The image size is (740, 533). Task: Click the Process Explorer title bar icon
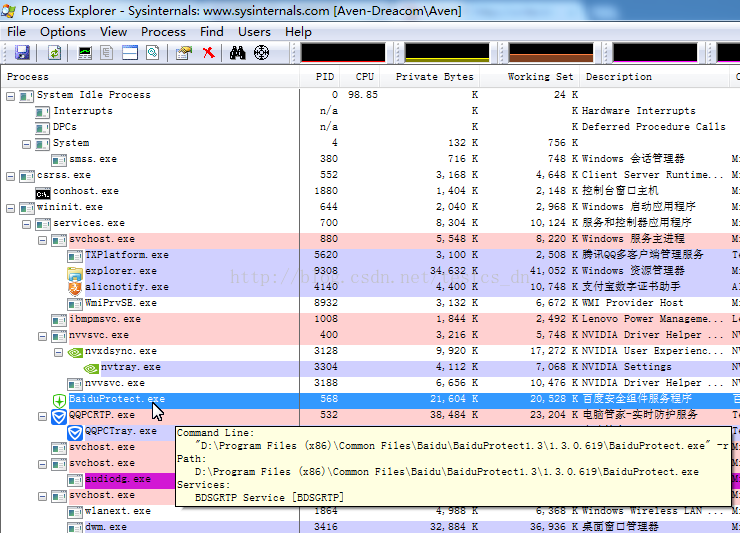pos(8,10)
